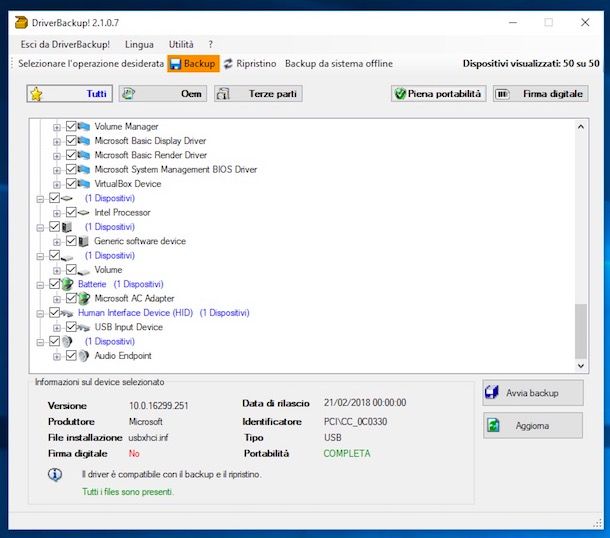The height and width of the screenshot is (538, 610).
Task: Refresh the list with Aggiorna
Action: (533, 426)
